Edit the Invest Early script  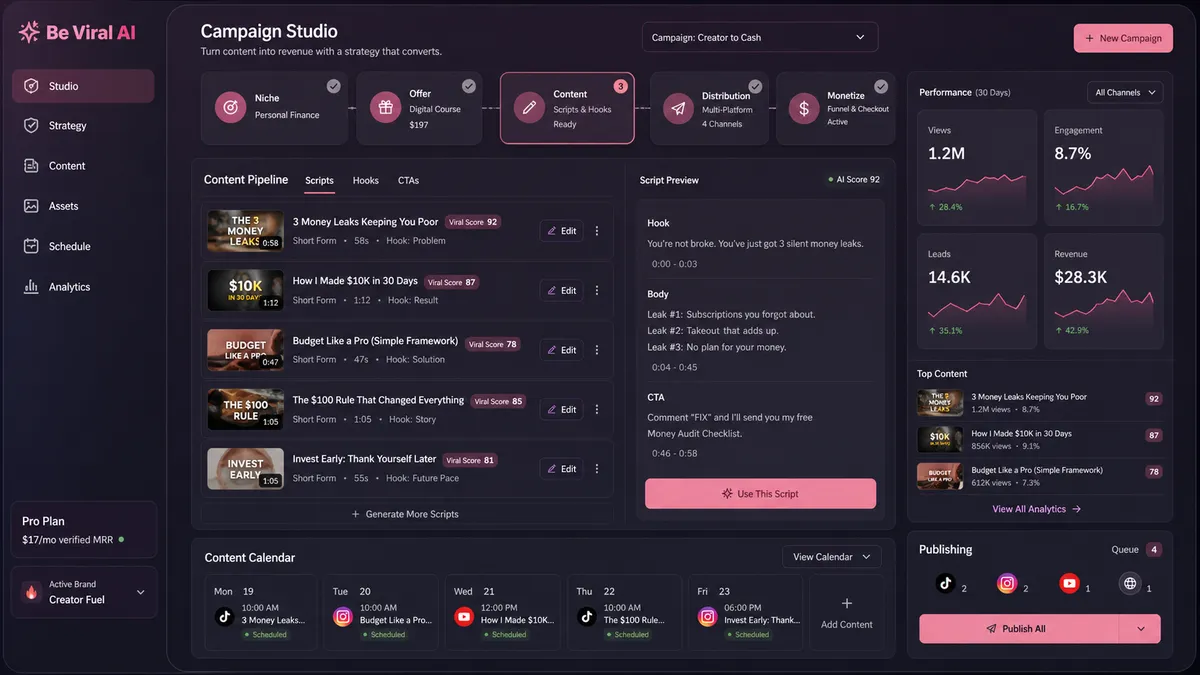(x=561, y=469)
